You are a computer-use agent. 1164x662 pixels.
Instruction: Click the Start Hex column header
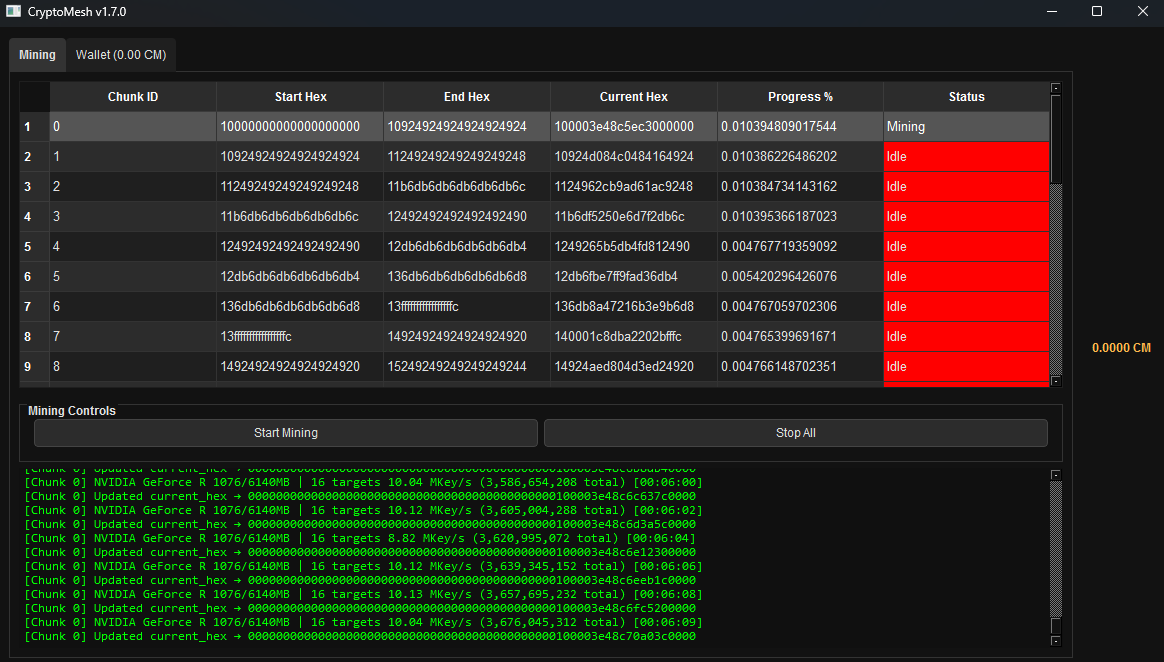[300, 96]
